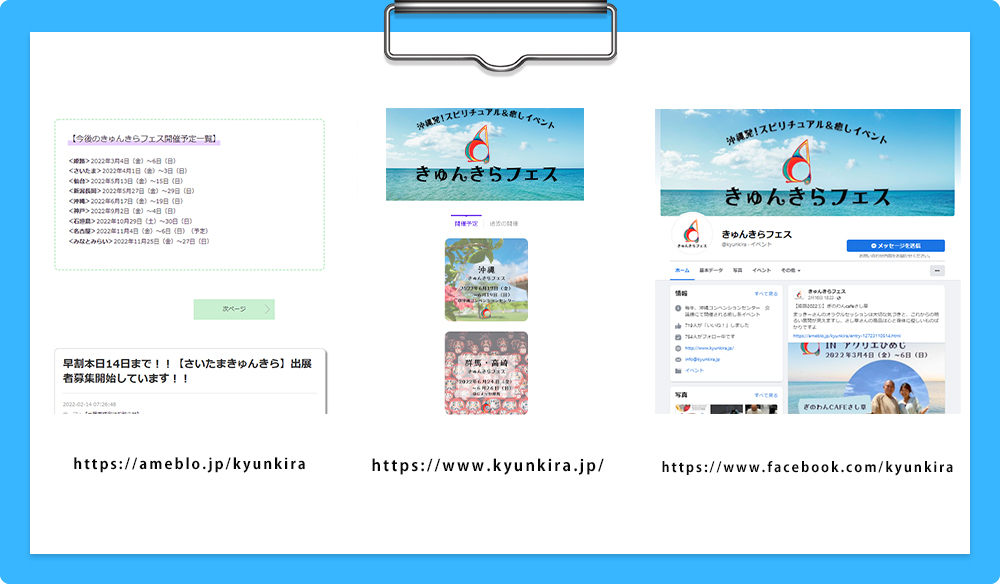Click the みなとみらい 2022年11月25日 schedule line

coord(139,242)
